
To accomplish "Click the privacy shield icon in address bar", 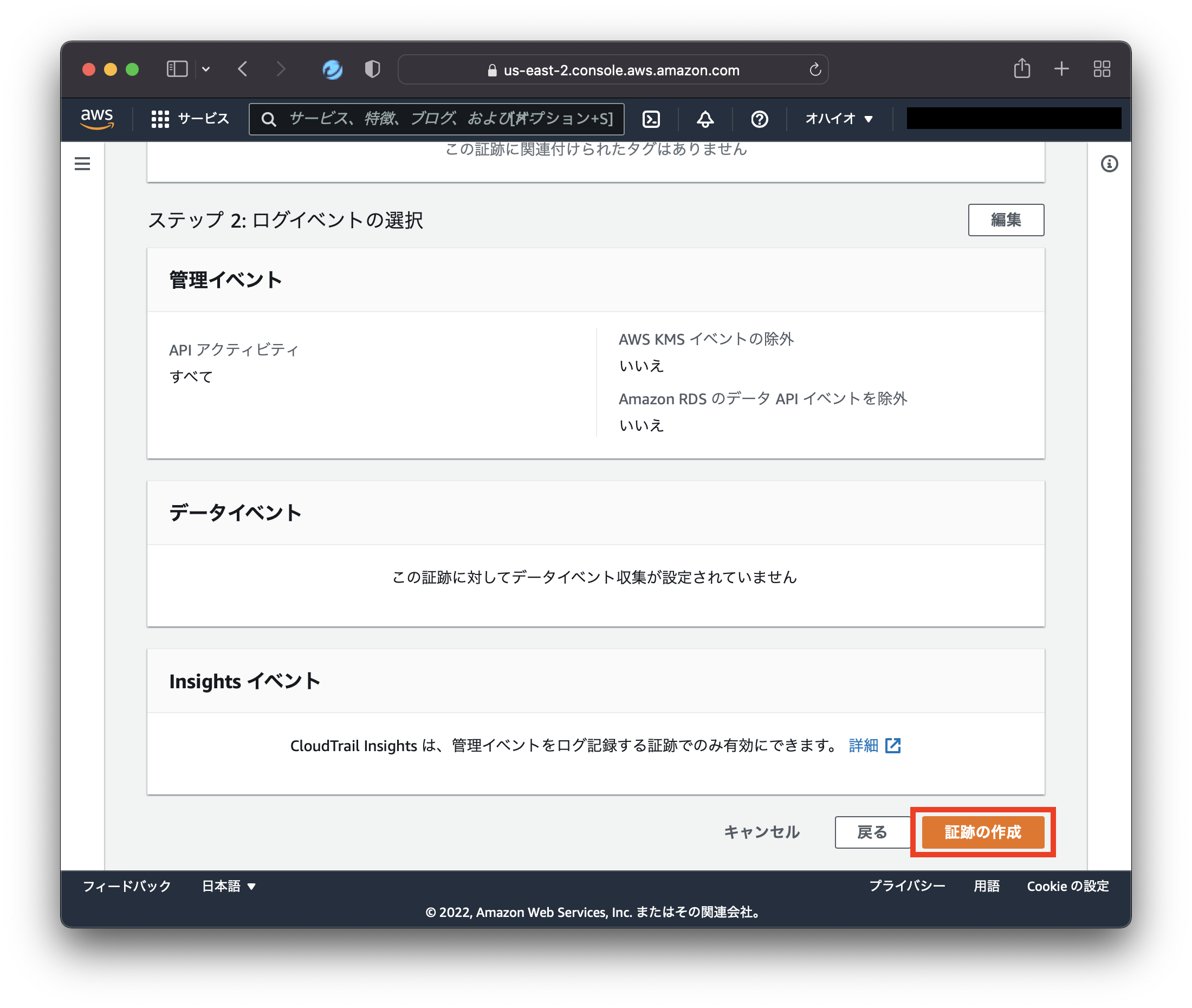I will tap(371, 69).
